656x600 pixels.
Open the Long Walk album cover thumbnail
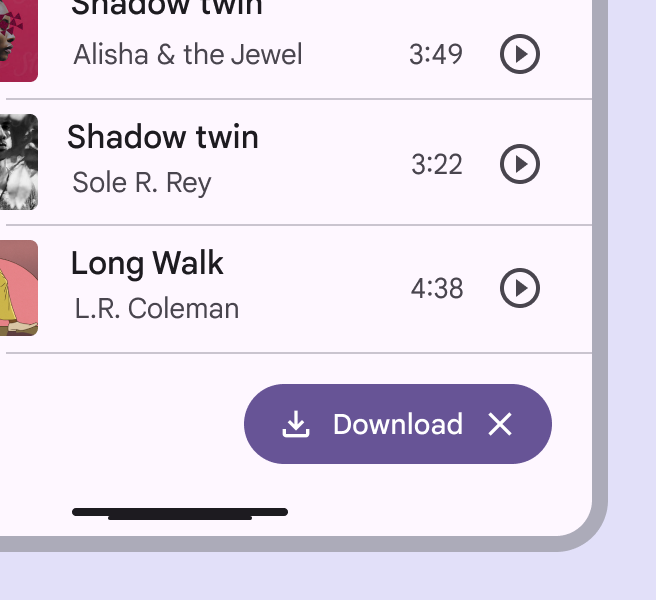18,288
